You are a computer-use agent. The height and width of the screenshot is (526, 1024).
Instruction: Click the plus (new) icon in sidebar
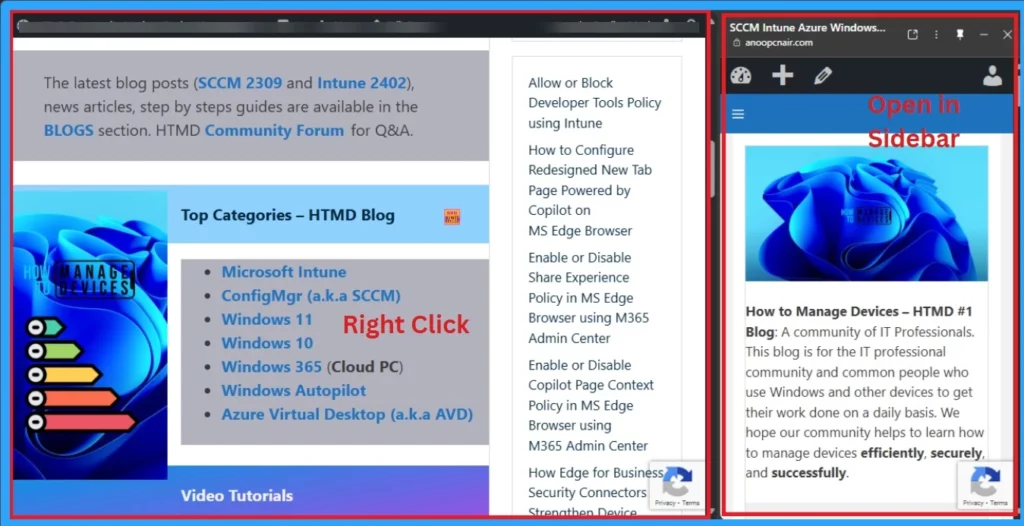pos(782,76)
